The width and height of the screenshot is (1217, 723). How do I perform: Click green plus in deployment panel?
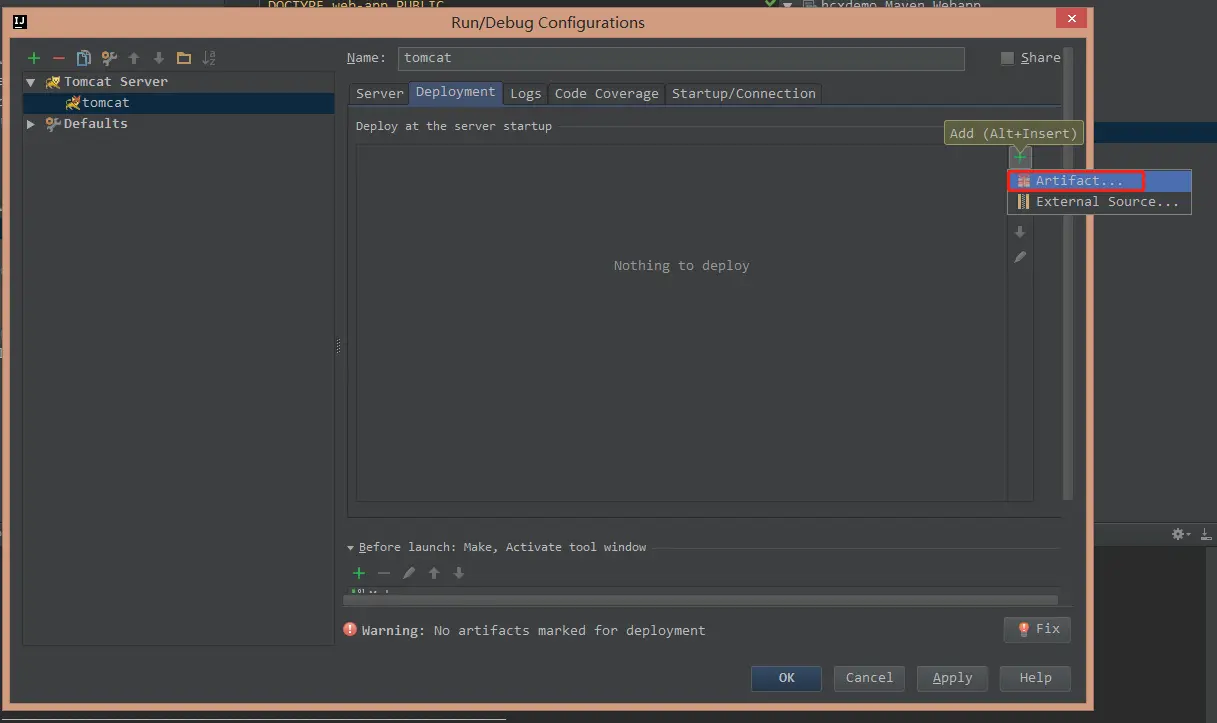point(1019,156)
